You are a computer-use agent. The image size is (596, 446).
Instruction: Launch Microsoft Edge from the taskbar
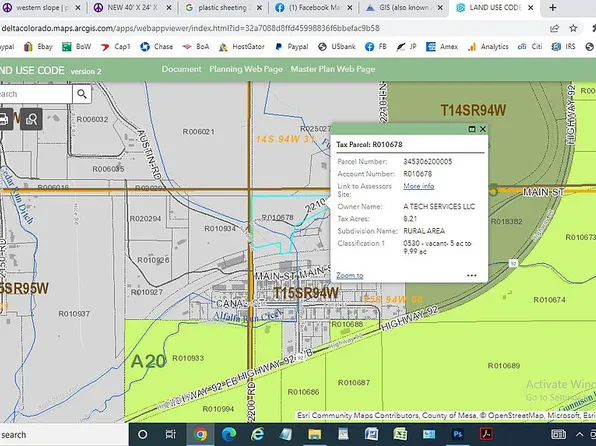tap(229, 434)
